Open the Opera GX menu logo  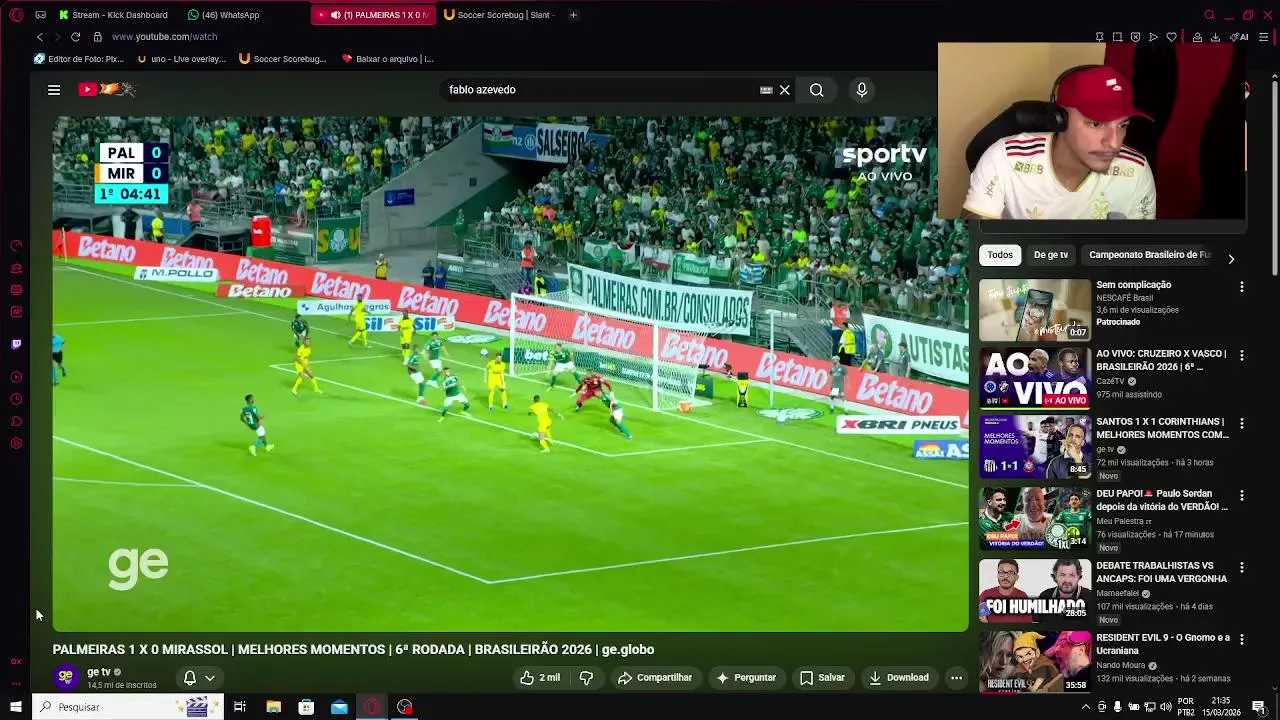point(16,15)
